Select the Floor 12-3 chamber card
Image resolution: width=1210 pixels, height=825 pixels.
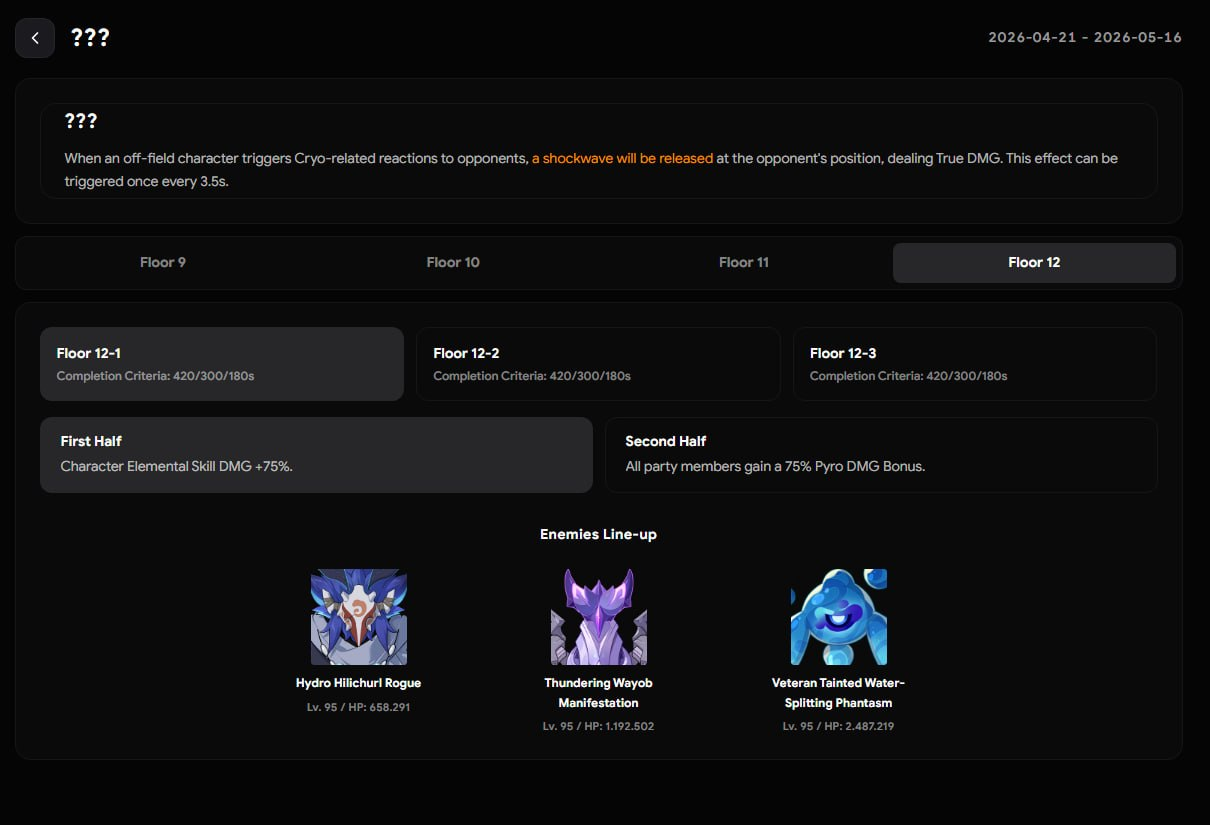point(975,364)
